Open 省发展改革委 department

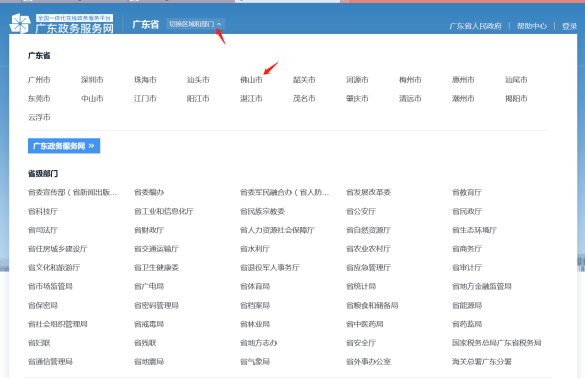click(368, 192)
